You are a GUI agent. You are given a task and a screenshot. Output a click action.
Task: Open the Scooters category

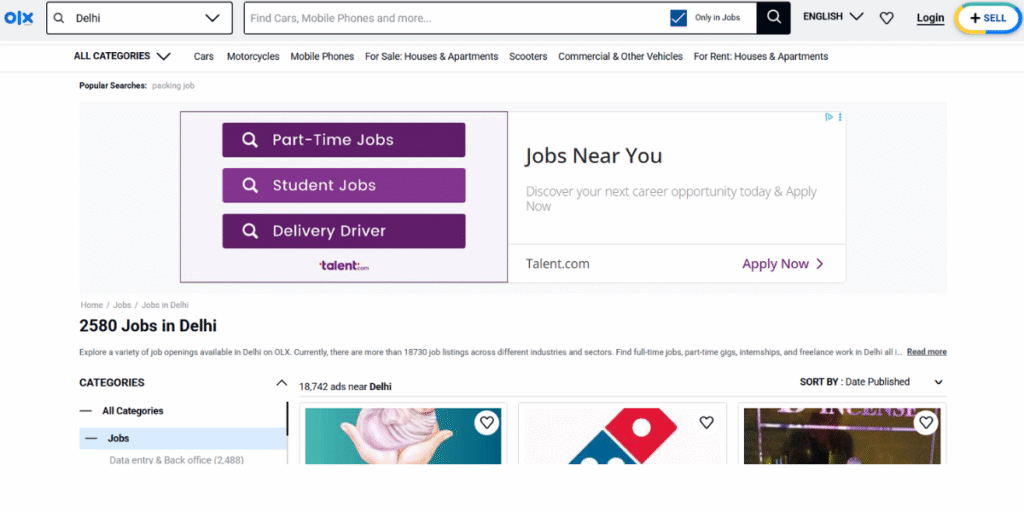[528, 57]
